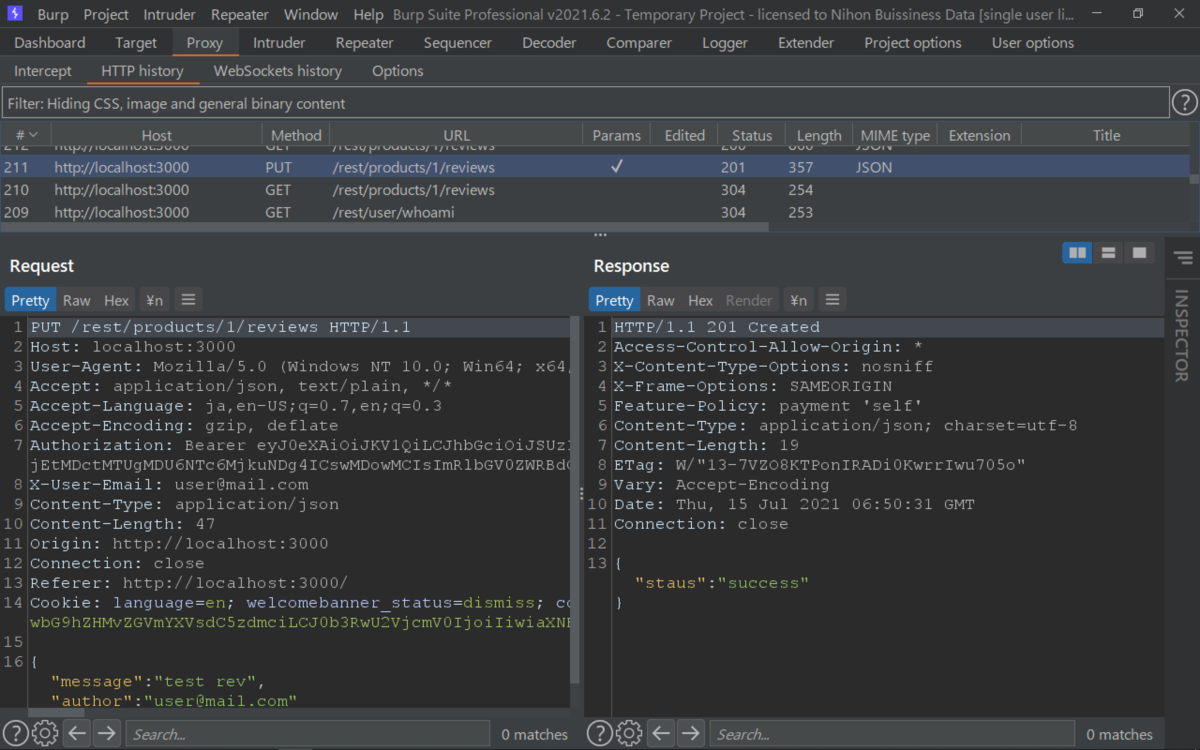
Task: Select request Raw view tab
Action: click(x=76, y=300)
